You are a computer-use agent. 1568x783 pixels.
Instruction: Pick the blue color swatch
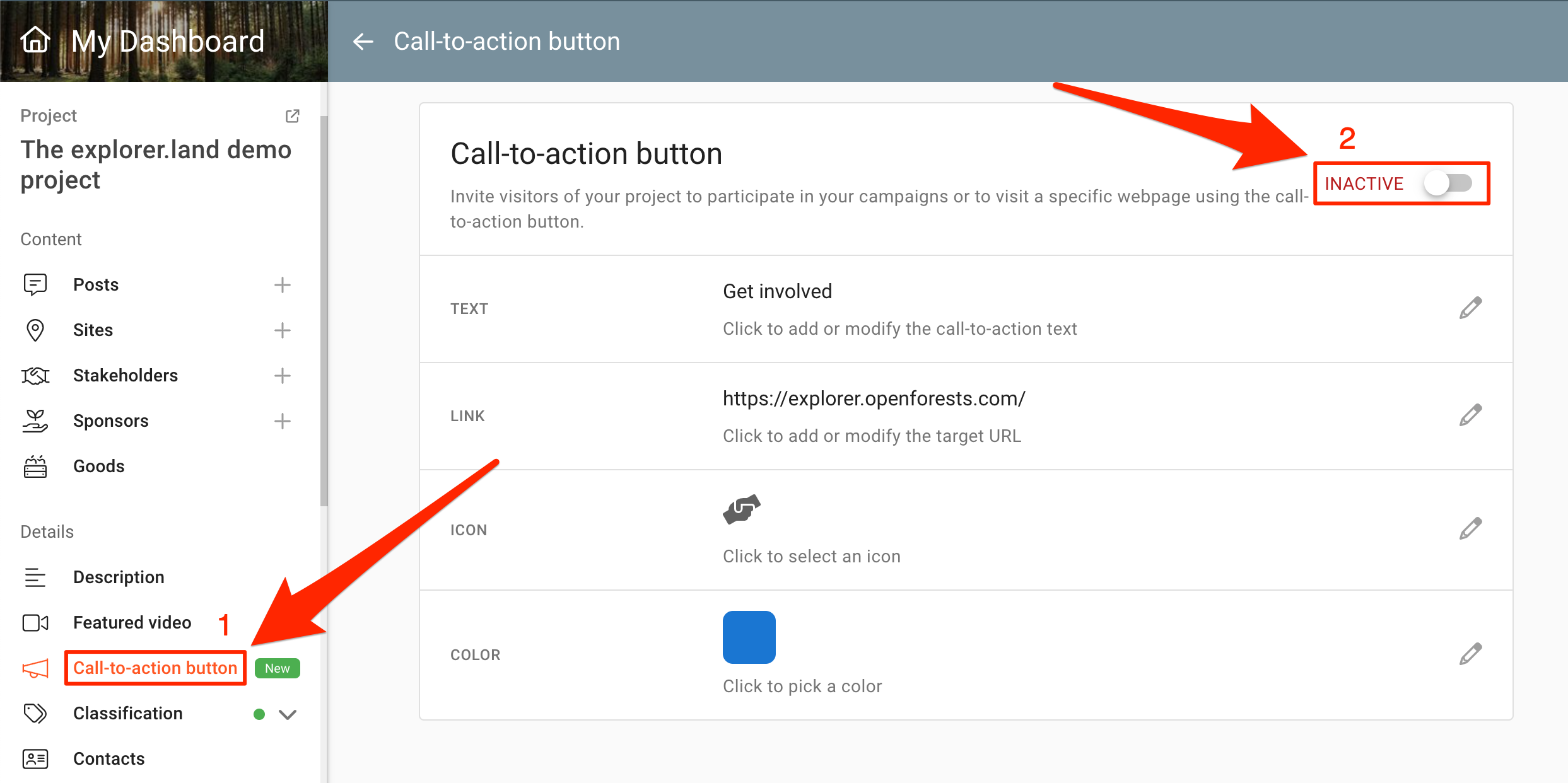[x=749, y=637]
